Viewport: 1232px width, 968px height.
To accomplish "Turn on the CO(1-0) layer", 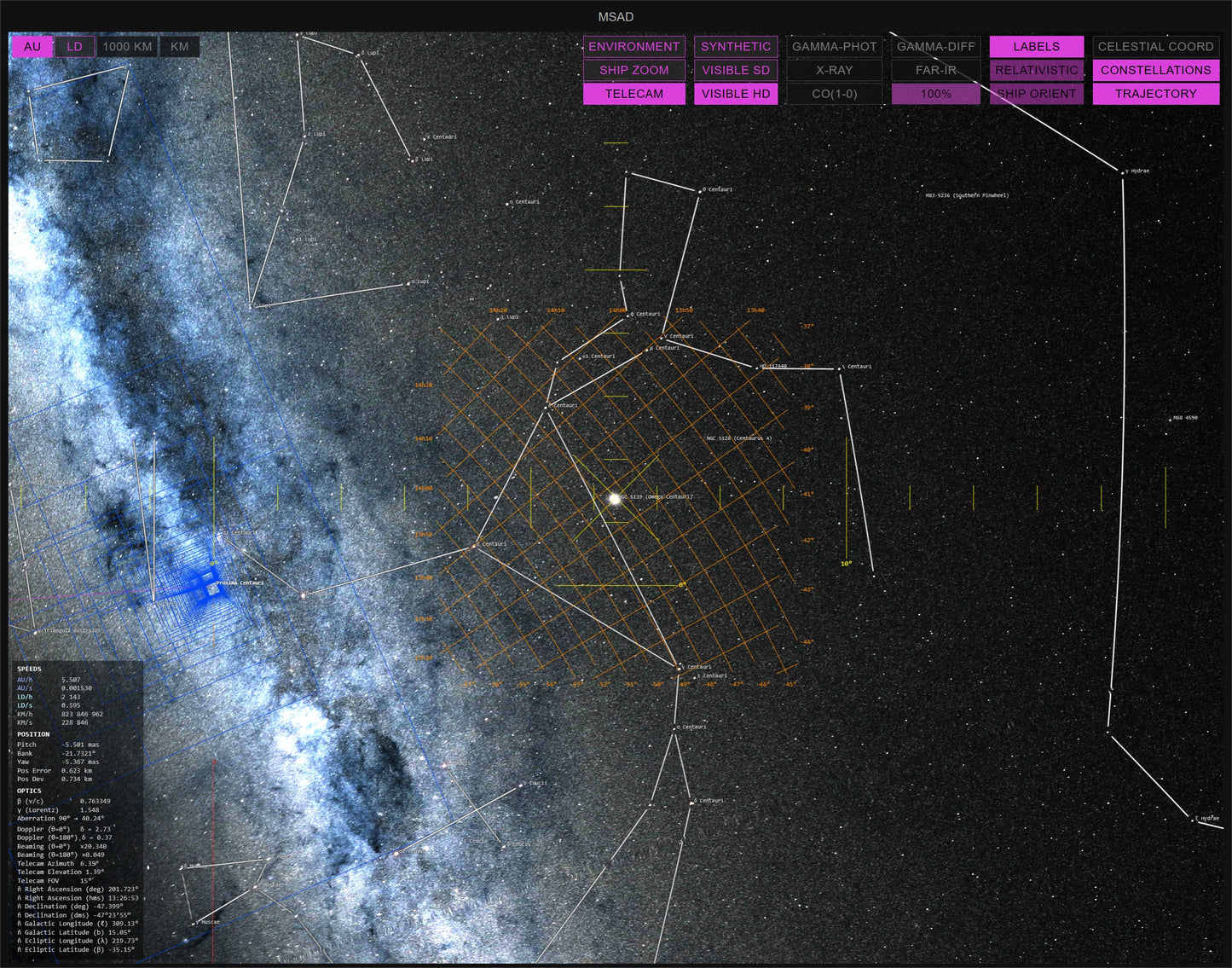I will tap(834, 94).
